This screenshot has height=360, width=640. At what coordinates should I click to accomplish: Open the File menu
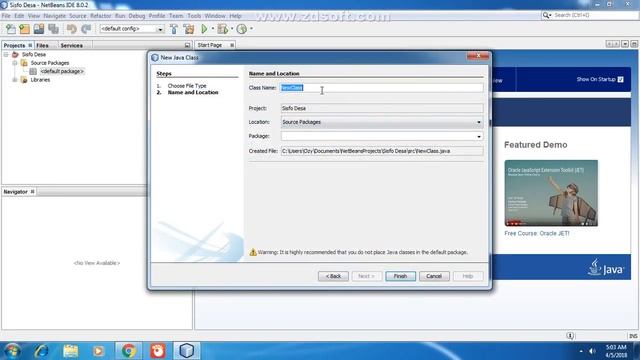coord(6,16)
